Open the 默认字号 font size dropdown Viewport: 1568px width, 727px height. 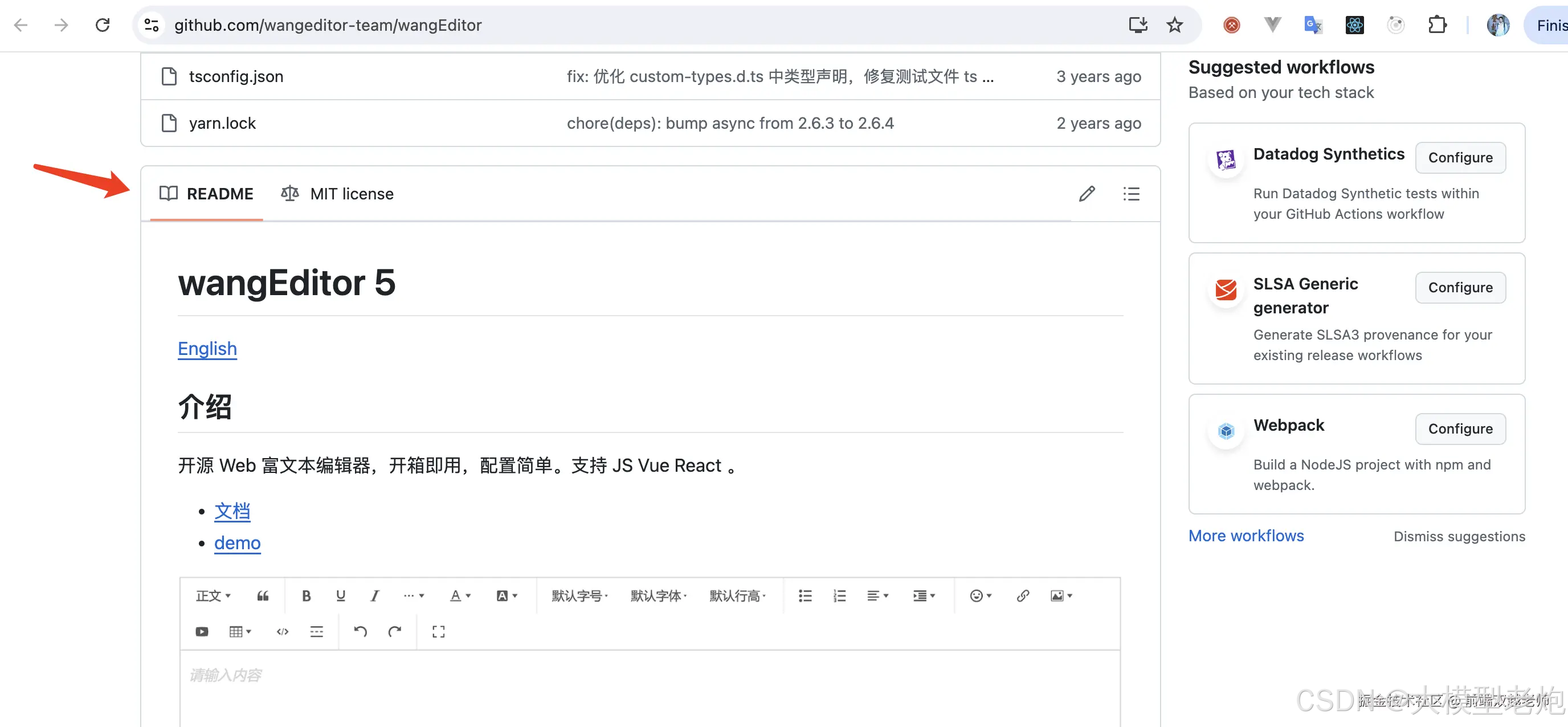tap(578, 595)
